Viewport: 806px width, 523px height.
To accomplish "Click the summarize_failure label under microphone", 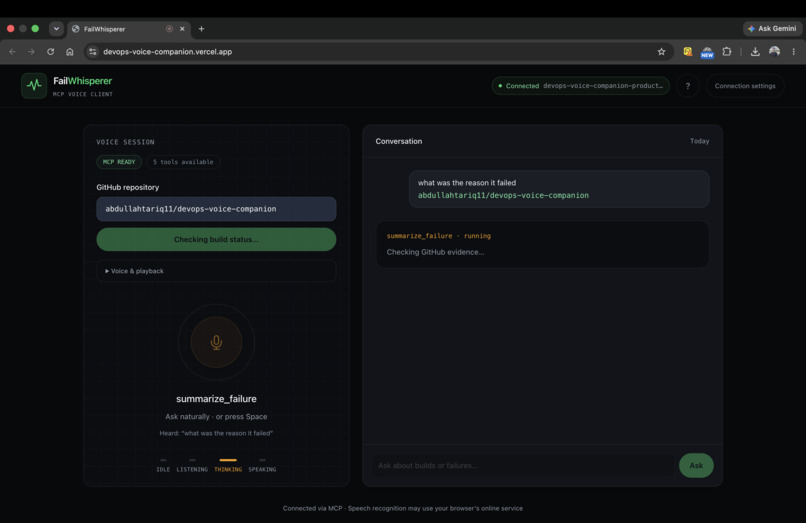I will 216,399.
